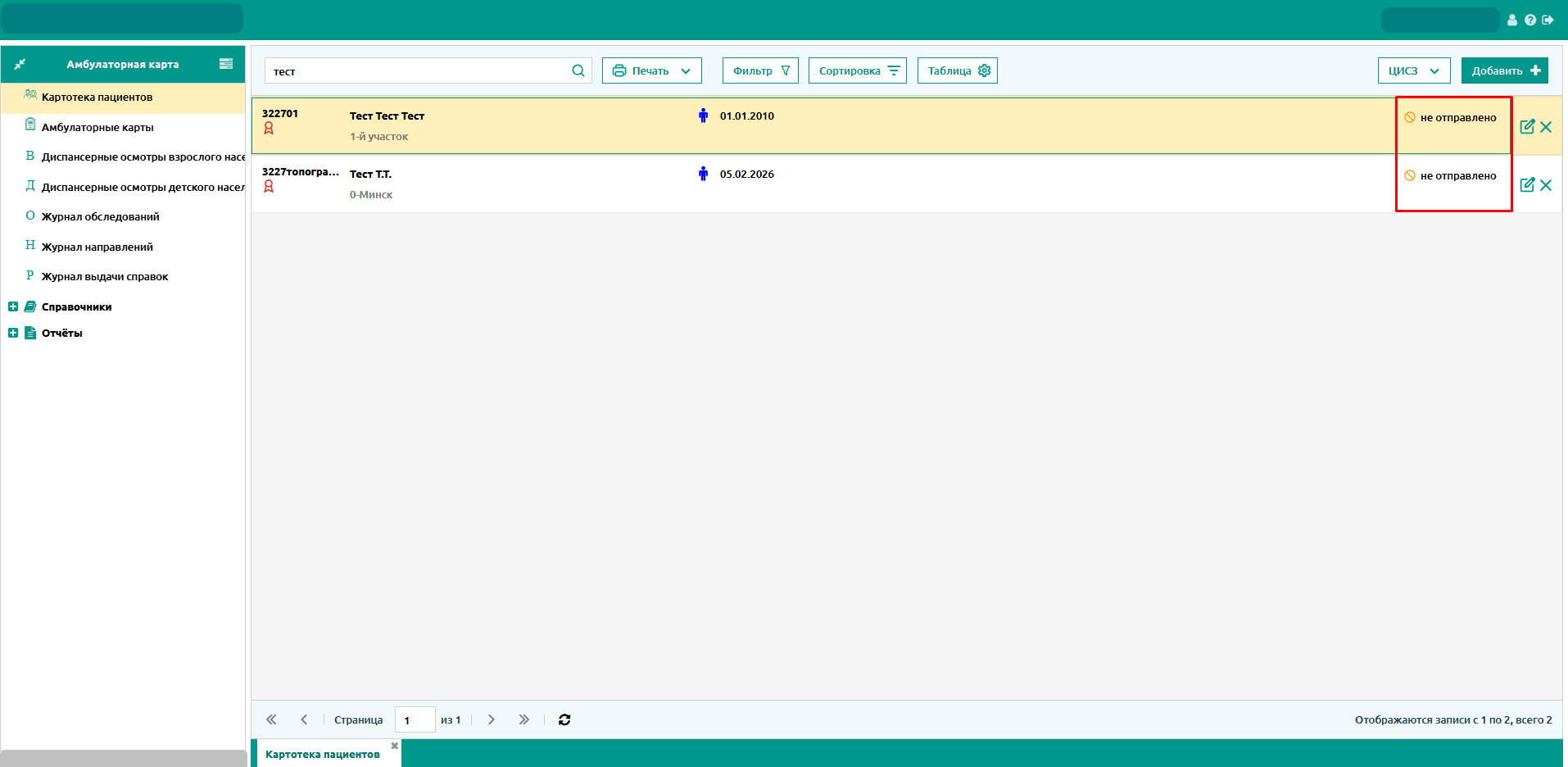Open the help question mark icon
Viewport: 1568px width, 767px height.
click(x=1530, y=20)
